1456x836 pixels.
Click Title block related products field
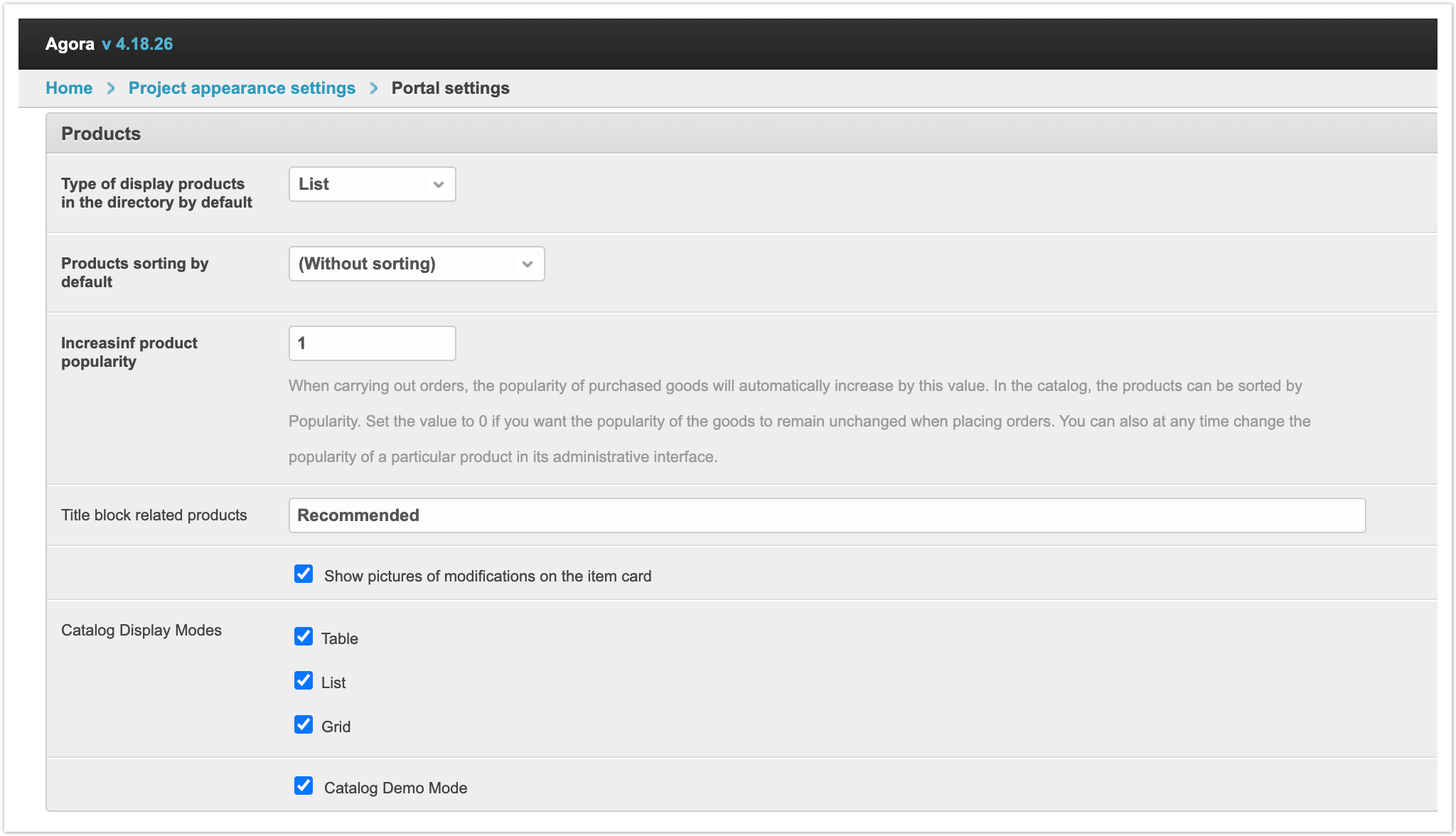tap(826, 515)
